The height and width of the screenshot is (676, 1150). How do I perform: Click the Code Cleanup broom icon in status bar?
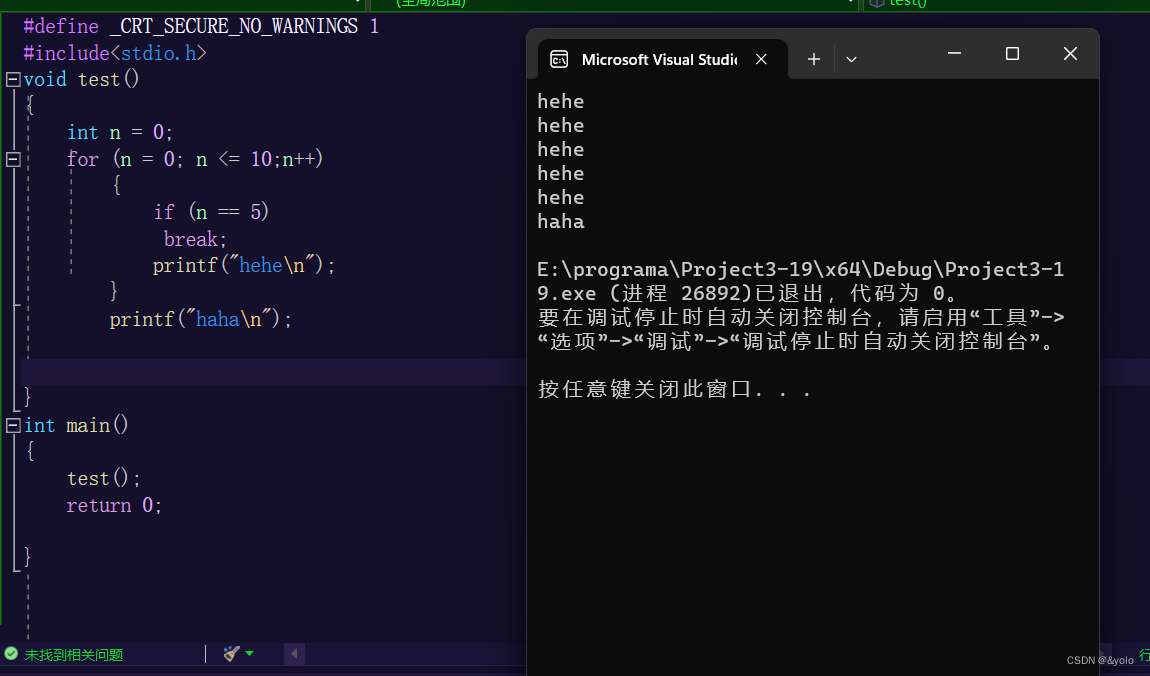point(231,653)
